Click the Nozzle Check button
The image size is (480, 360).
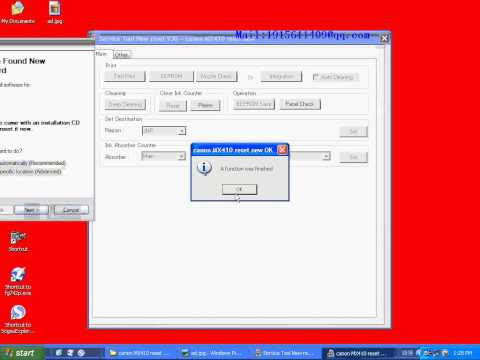pos(217,76)
